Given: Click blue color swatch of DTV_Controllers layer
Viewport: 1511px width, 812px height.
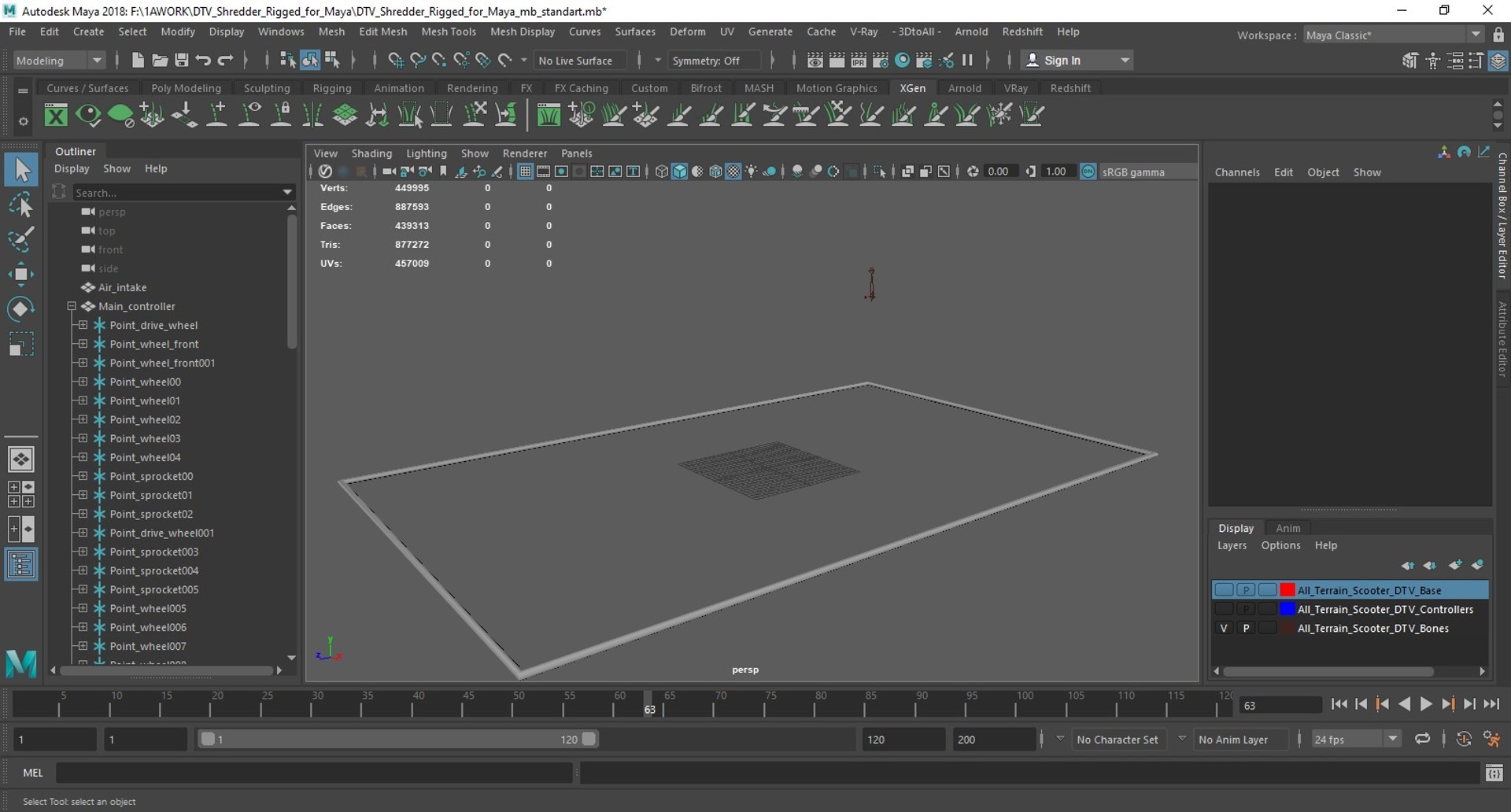Looking at the screenshot, I should point(1287,609).
